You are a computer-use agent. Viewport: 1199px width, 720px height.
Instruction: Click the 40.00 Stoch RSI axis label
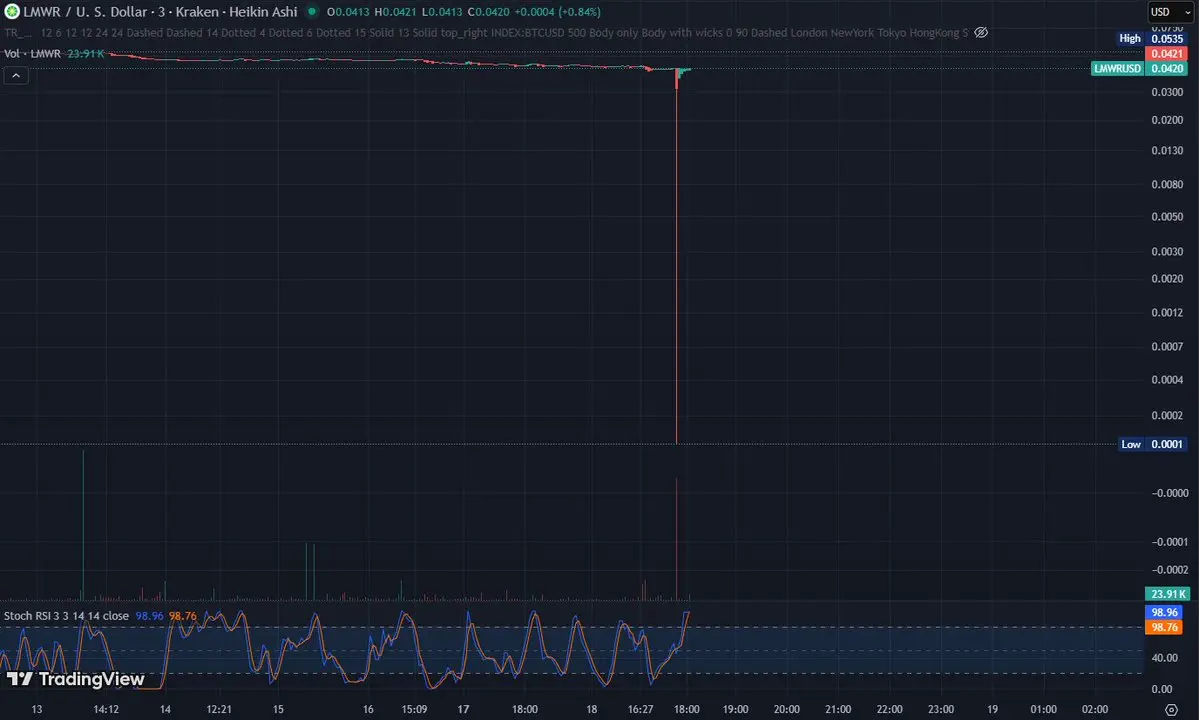[x=1164, y=657]
